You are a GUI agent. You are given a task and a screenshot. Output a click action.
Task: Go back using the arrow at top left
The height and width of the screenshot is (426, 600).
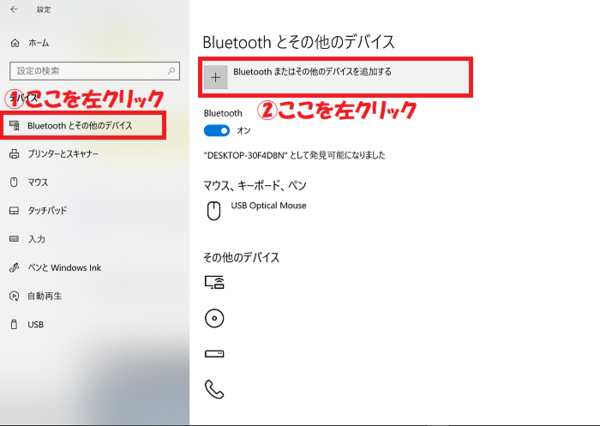point(14,10)
